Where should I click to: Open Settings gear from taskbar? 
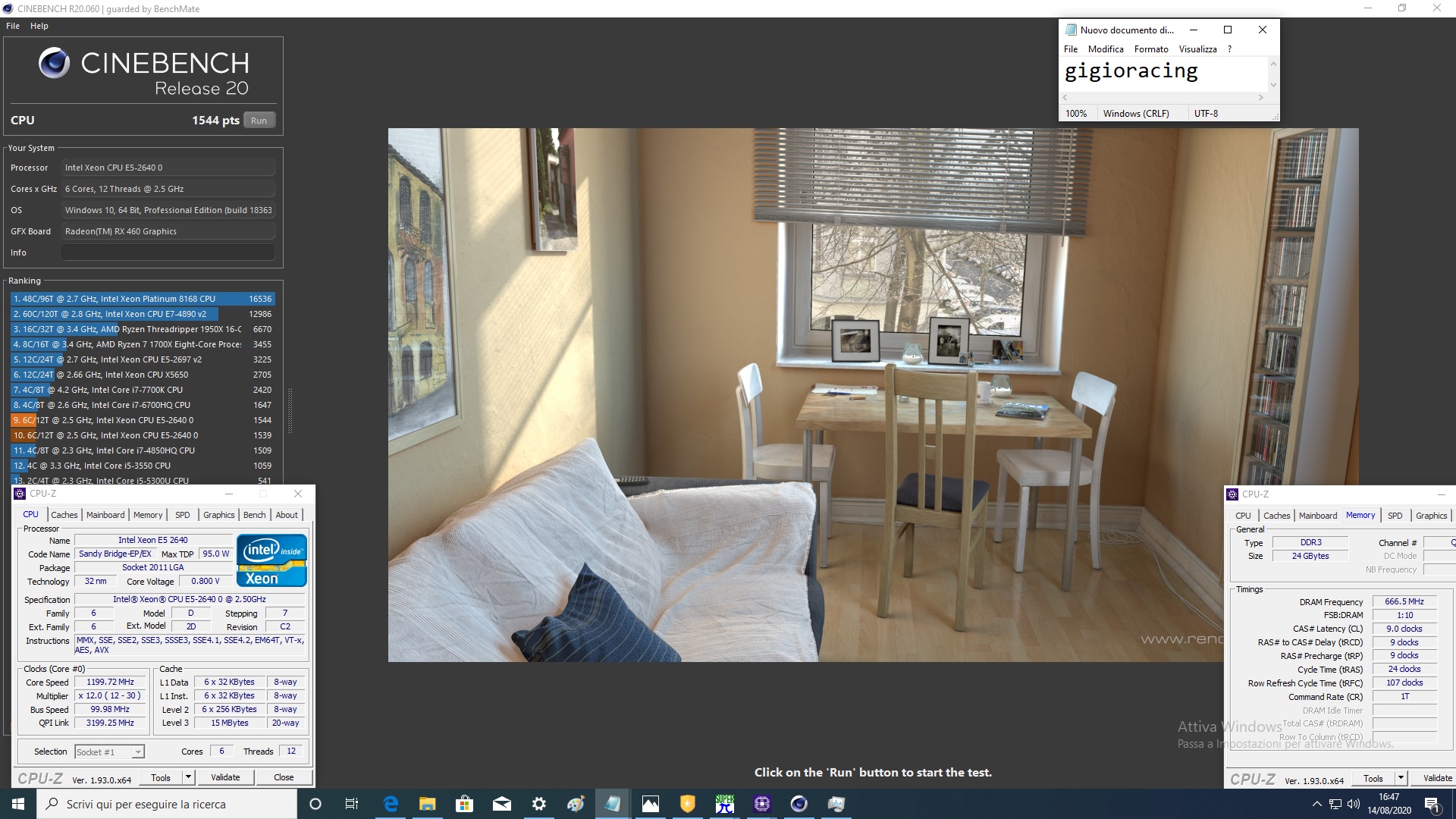coord(538,804)
